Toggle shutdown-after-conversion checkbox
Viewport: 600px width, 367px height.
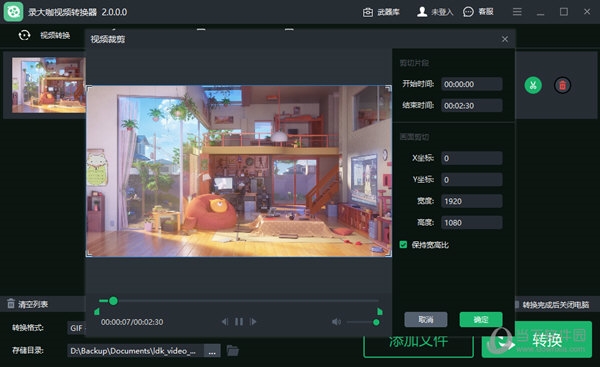tap(517, 305)
